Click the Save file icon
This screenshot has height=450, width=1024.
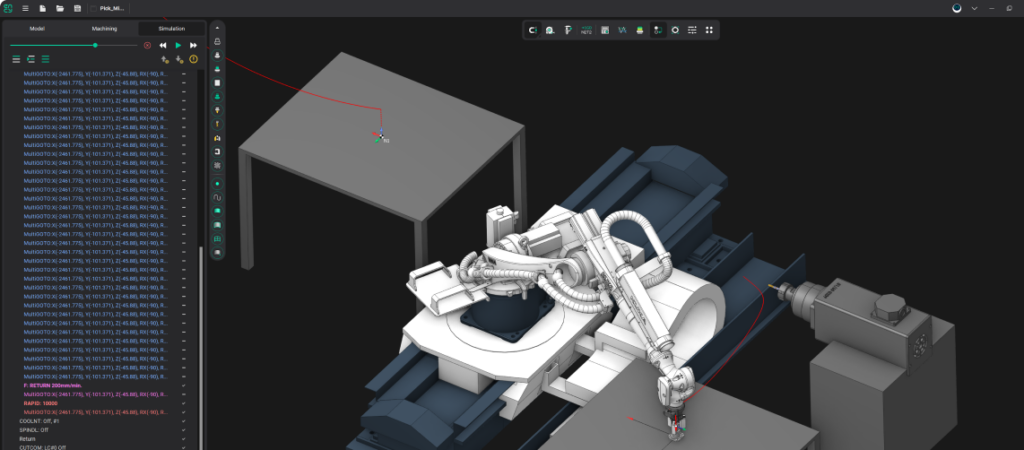(x=77, y=8)
